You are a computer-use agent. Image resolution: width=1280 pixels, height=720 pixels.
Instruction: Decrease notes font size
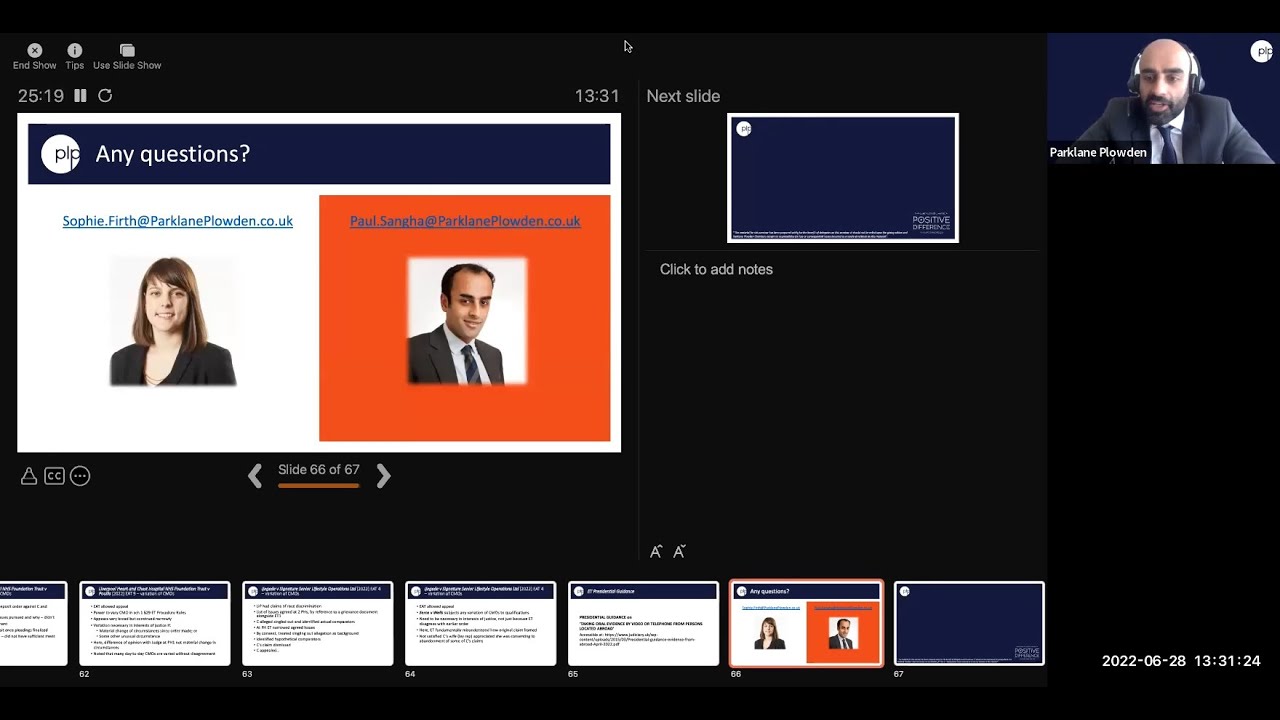point(680,551)
